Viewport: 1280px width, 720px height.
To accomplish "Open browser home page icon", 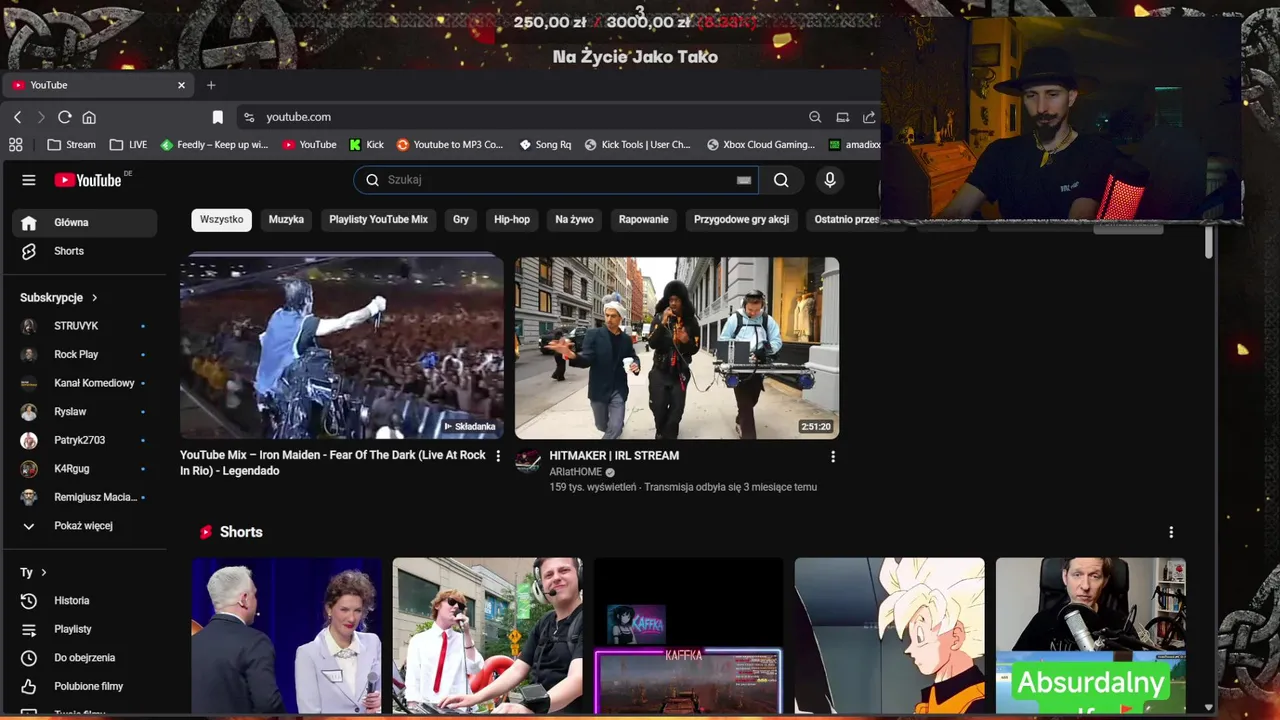I will pos(89,117).
